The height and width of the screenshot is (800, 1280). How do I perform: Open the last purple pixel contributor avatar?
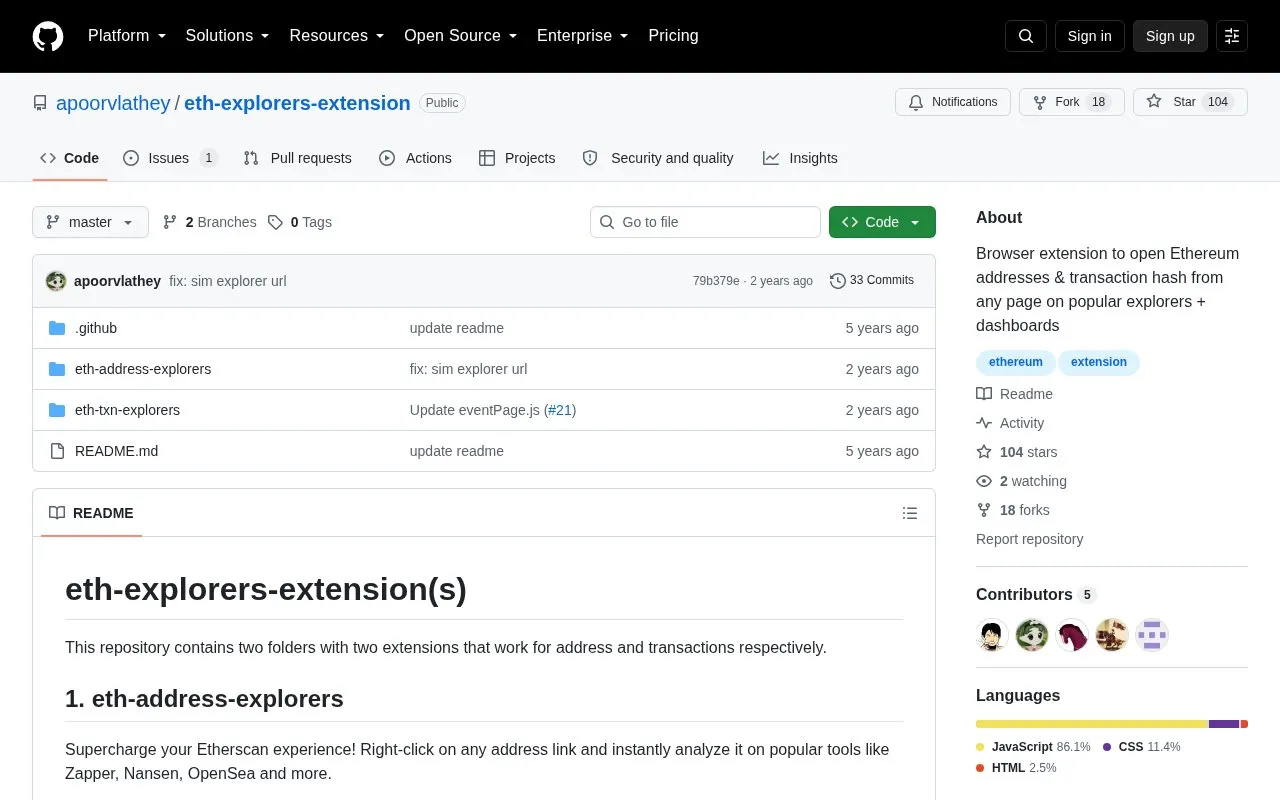pos(1152,635)
